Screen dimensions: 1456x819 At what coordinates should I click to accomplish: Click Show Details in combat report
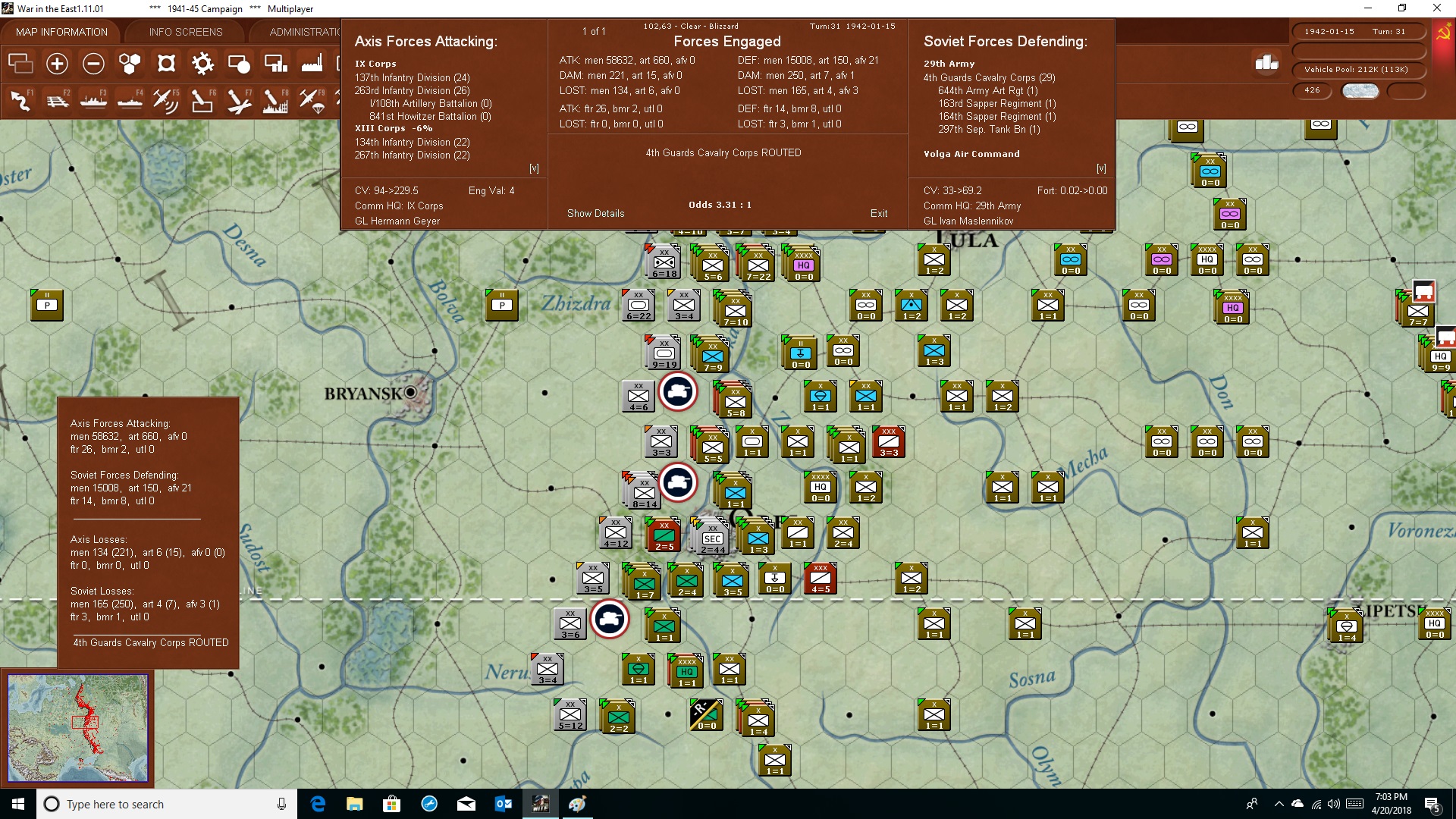[x=596, y=213]
